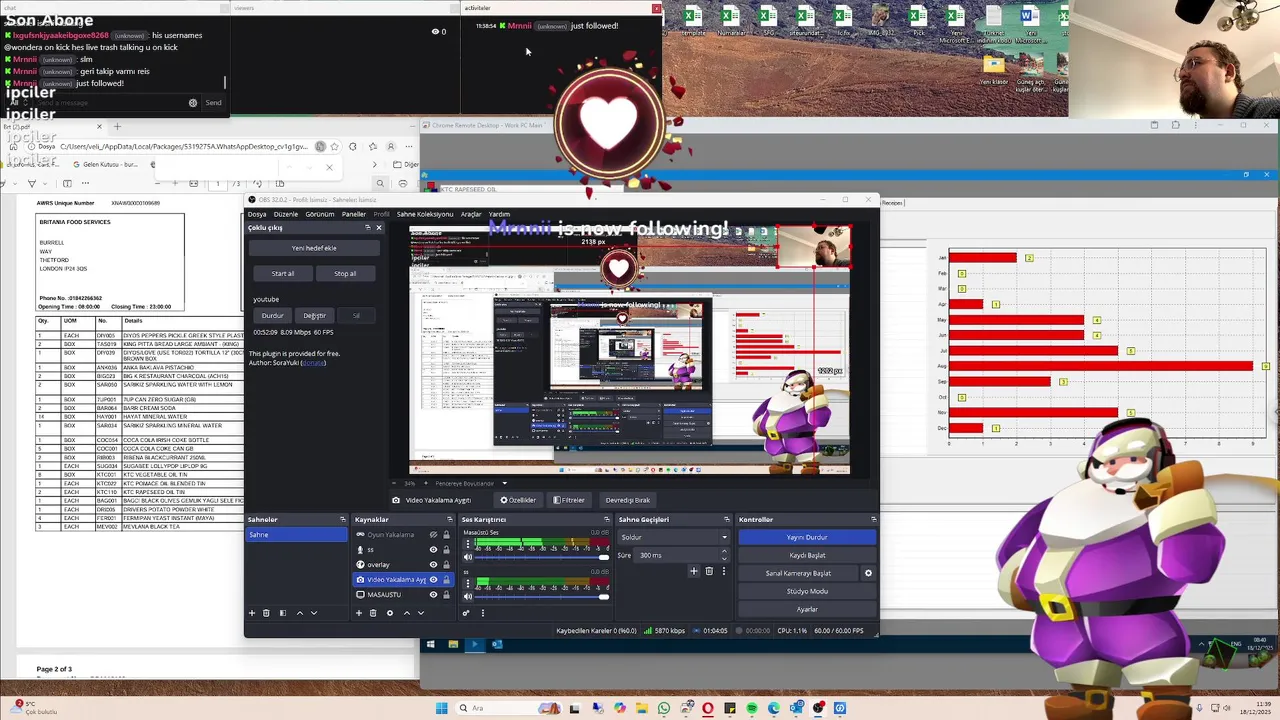Screen dimensions: 1280x720
Task: Open virtual camera settings gear icon
Action: [x=868, y=573]
